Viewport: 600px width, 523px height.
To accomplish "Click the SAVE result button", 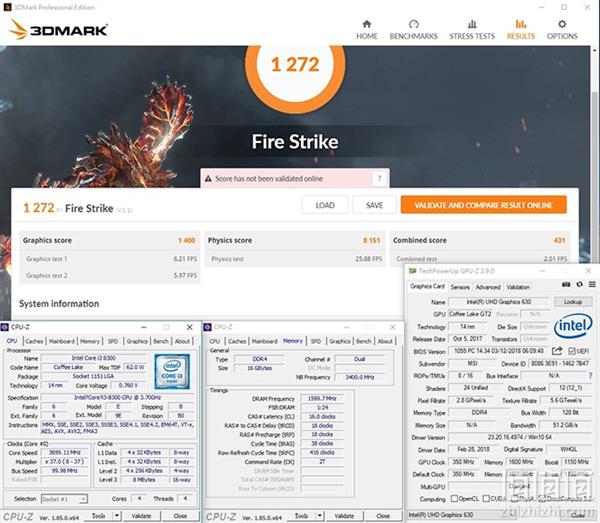I will [x=374, y=204].
